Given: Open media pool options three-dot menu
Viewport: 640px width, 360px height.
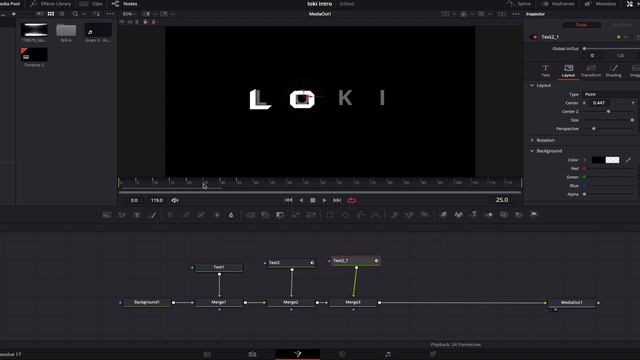Looking at the screenshot, I should 110,14.
